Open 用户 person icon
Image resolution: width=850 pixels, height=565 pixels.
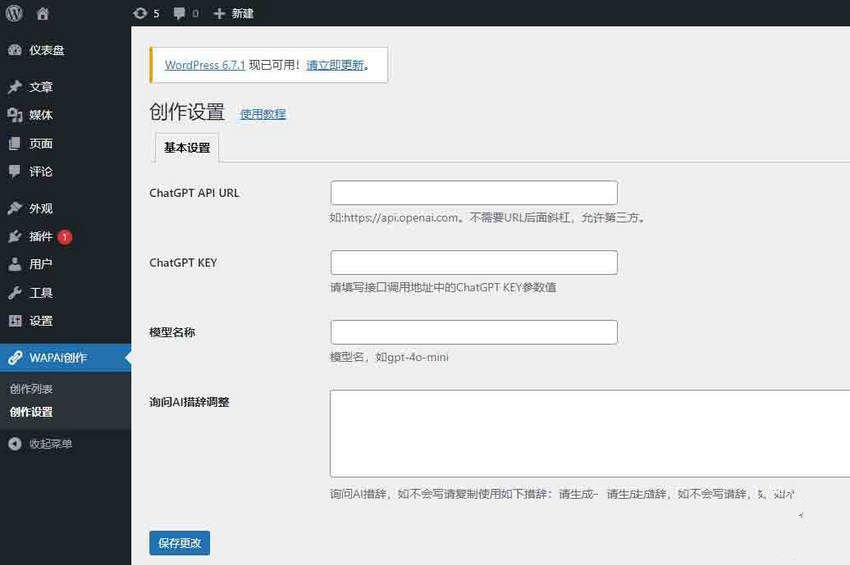(15, 264)
